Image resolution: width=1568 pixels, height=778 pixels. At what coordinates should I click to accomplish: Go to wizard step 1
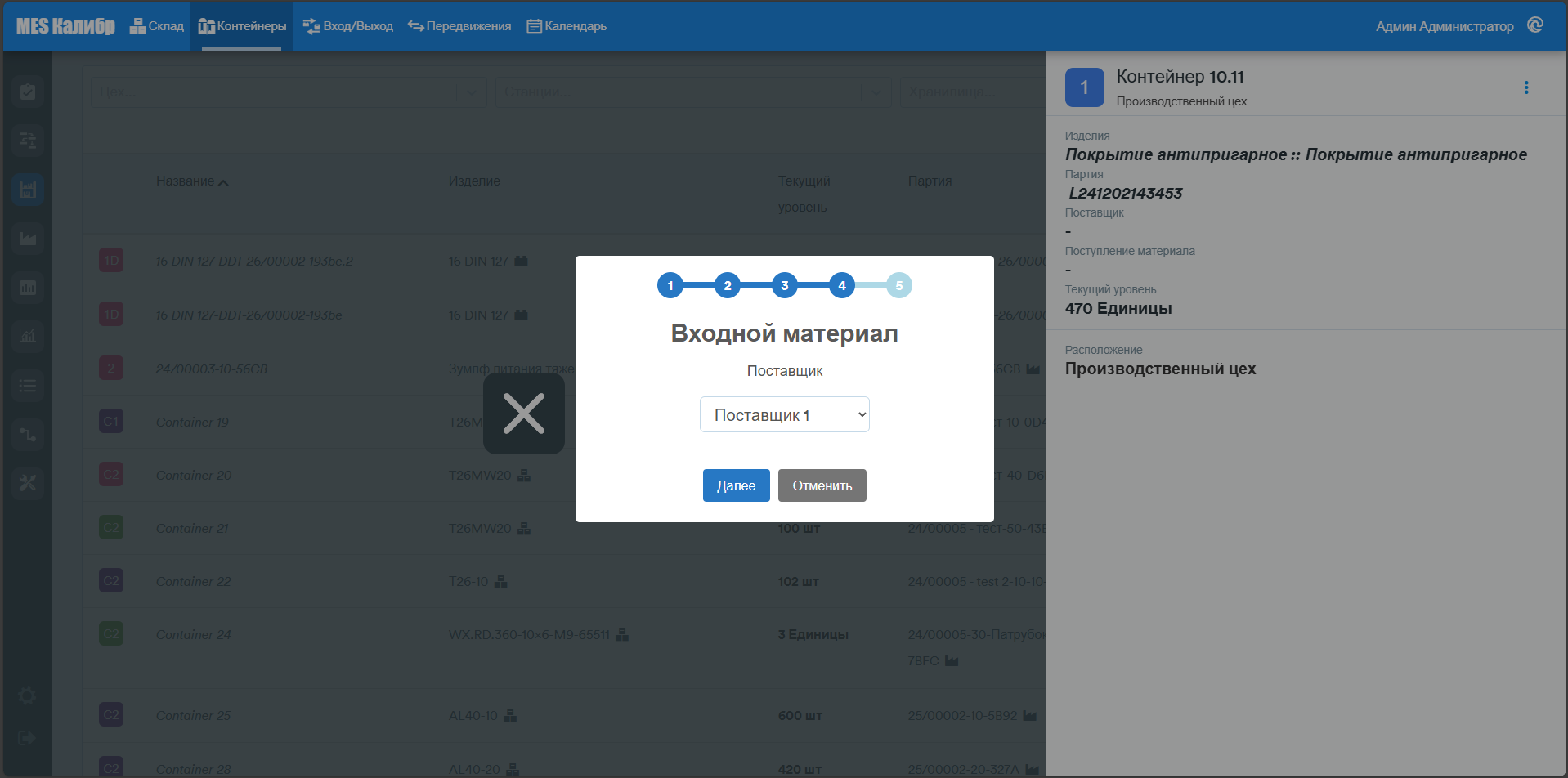670,285
